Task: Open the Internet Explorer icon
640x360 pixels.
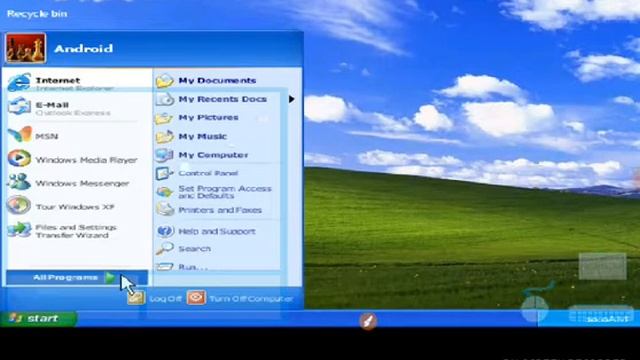Action: pyautogui.click(x=19, y=82)
